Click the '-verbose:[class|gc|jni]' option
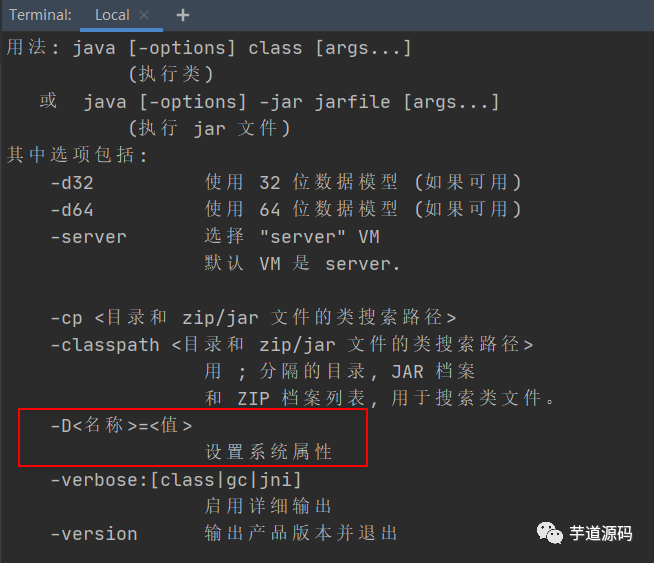The image size is (654, 563). [176, 480]
